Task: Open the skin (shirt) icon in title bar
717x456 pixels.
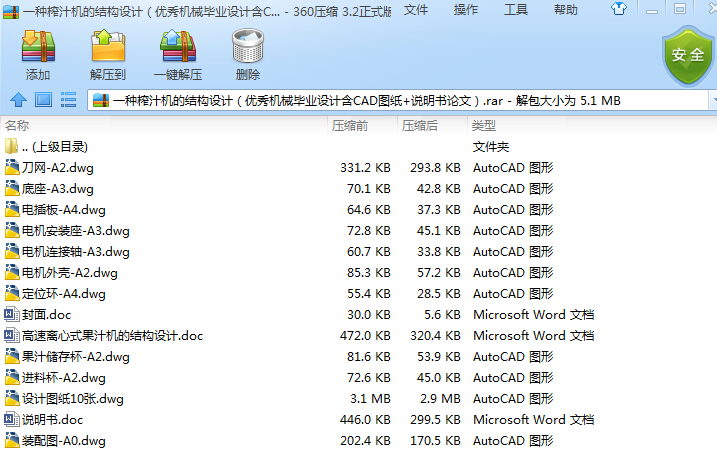Action: coord(619,9)
